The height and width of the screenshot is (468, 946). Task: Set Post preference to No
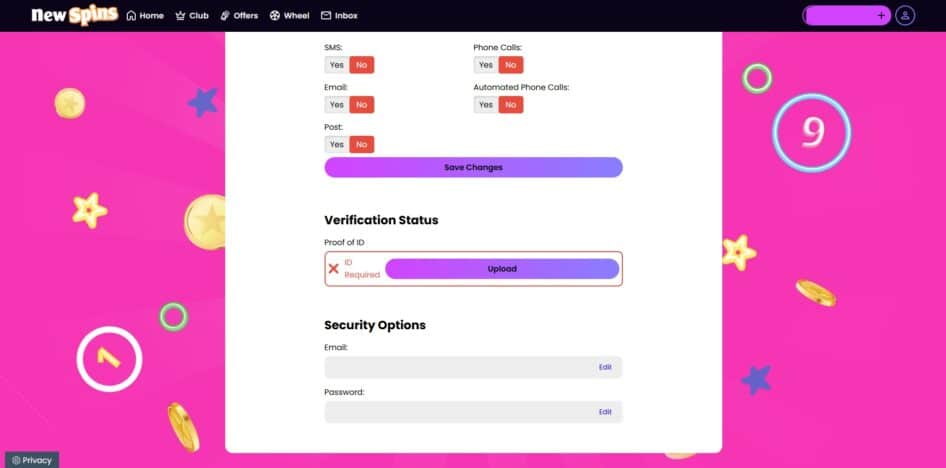(x=361, y=145)
